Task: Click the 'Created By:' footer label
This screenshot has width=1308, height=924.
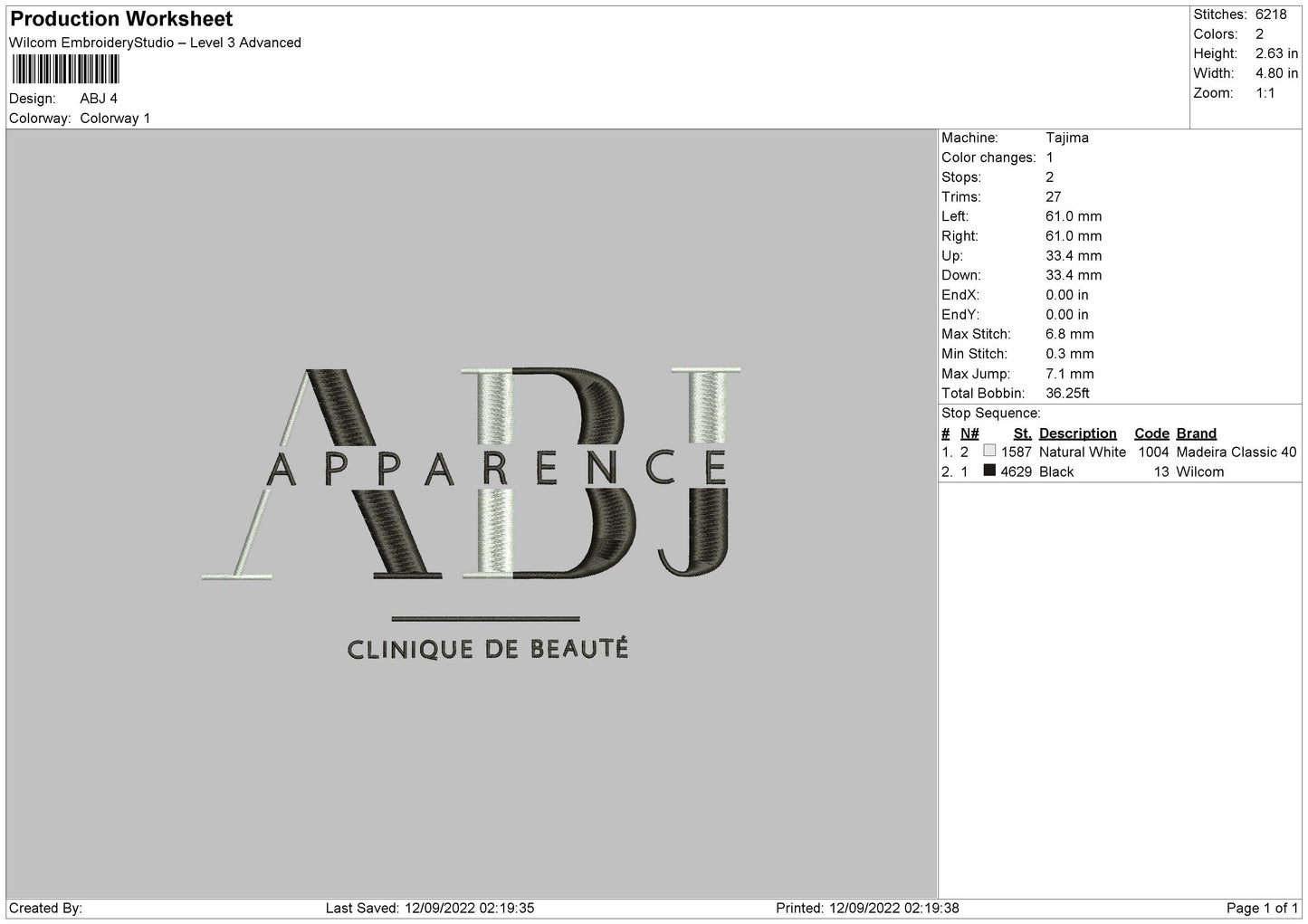Action: (x=45, y=908)
